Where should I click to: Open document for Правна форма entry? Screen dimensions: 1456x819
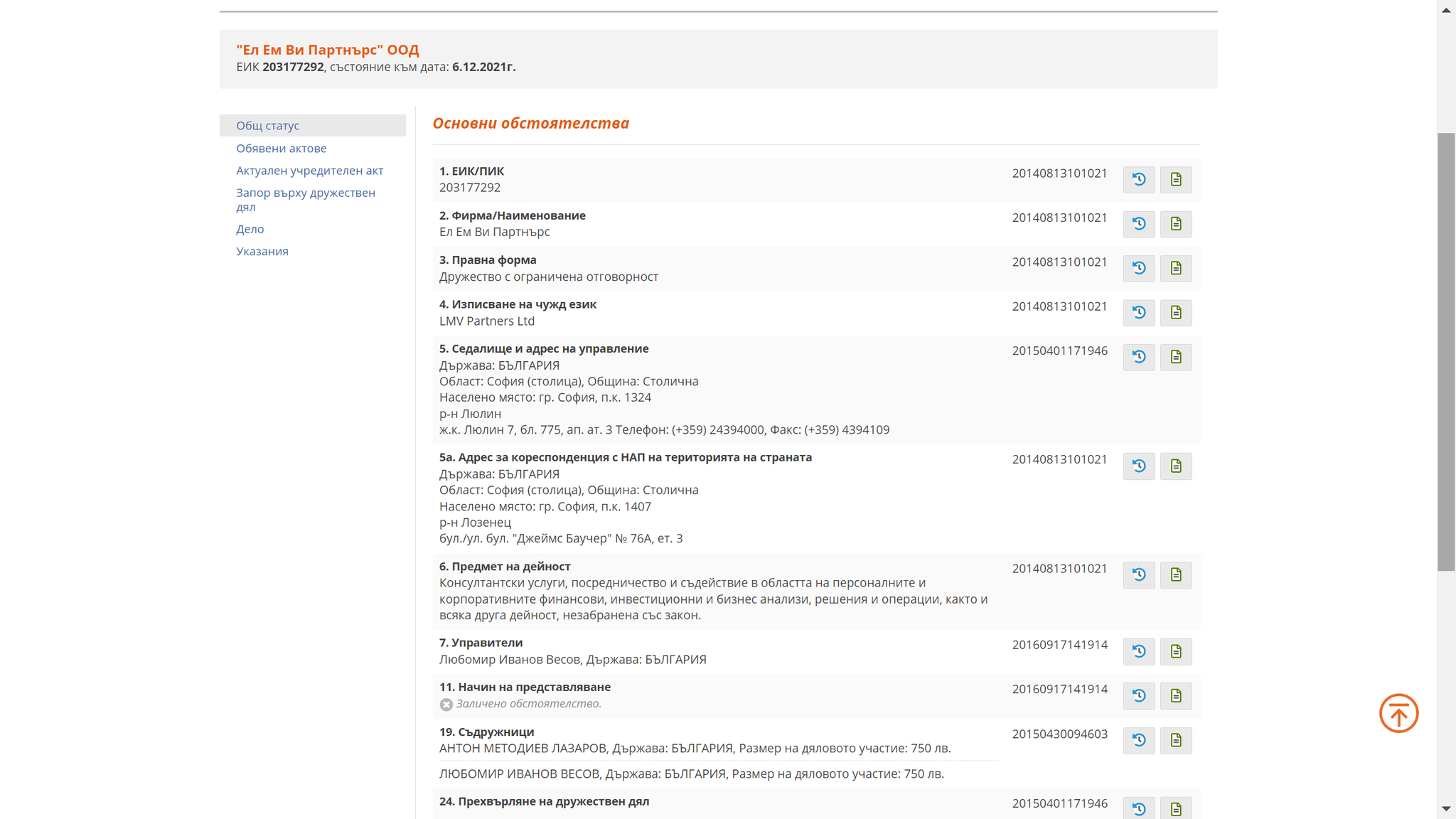click(x=1175, y=268)
